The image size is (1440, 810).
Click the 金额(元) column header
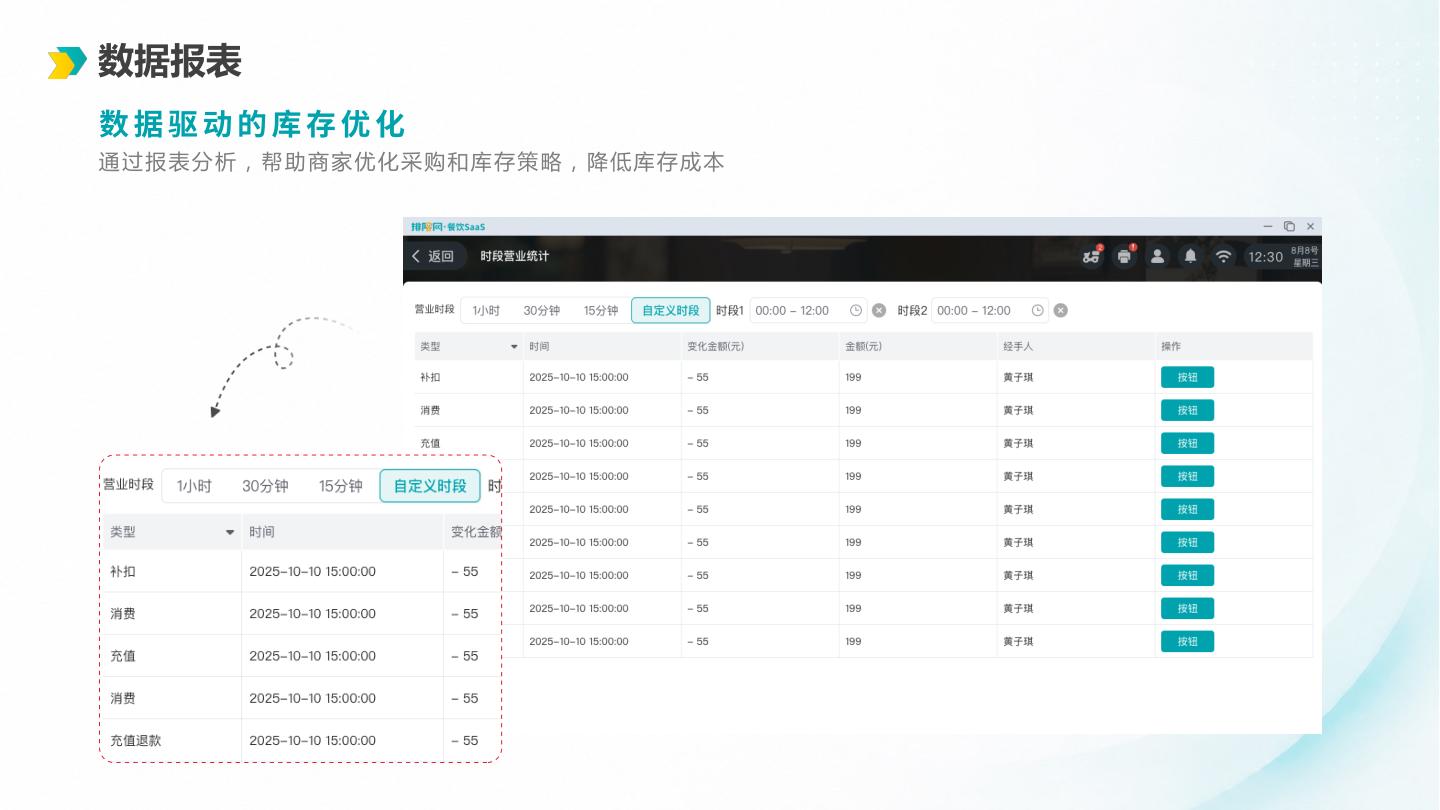(863, 346)
